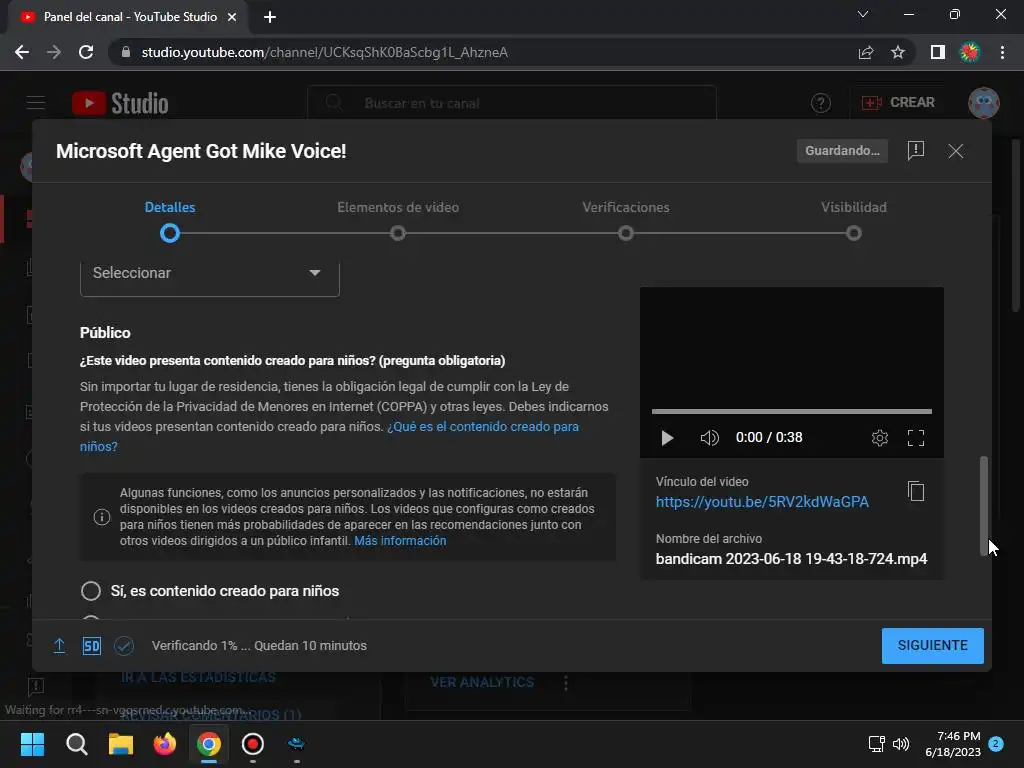Click VER ANALYTICS behind dialog
The width and height of the screenshot is (1024, 768).
click(x=482, y=682)
